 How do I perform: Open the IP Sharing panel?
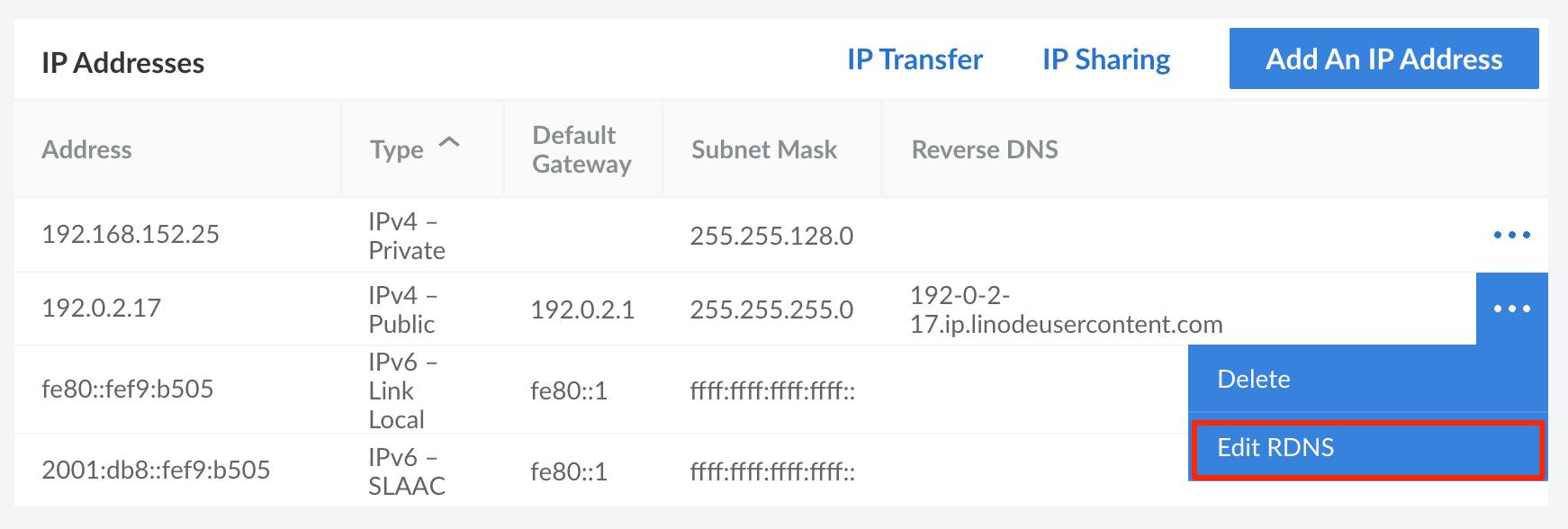1105,59
